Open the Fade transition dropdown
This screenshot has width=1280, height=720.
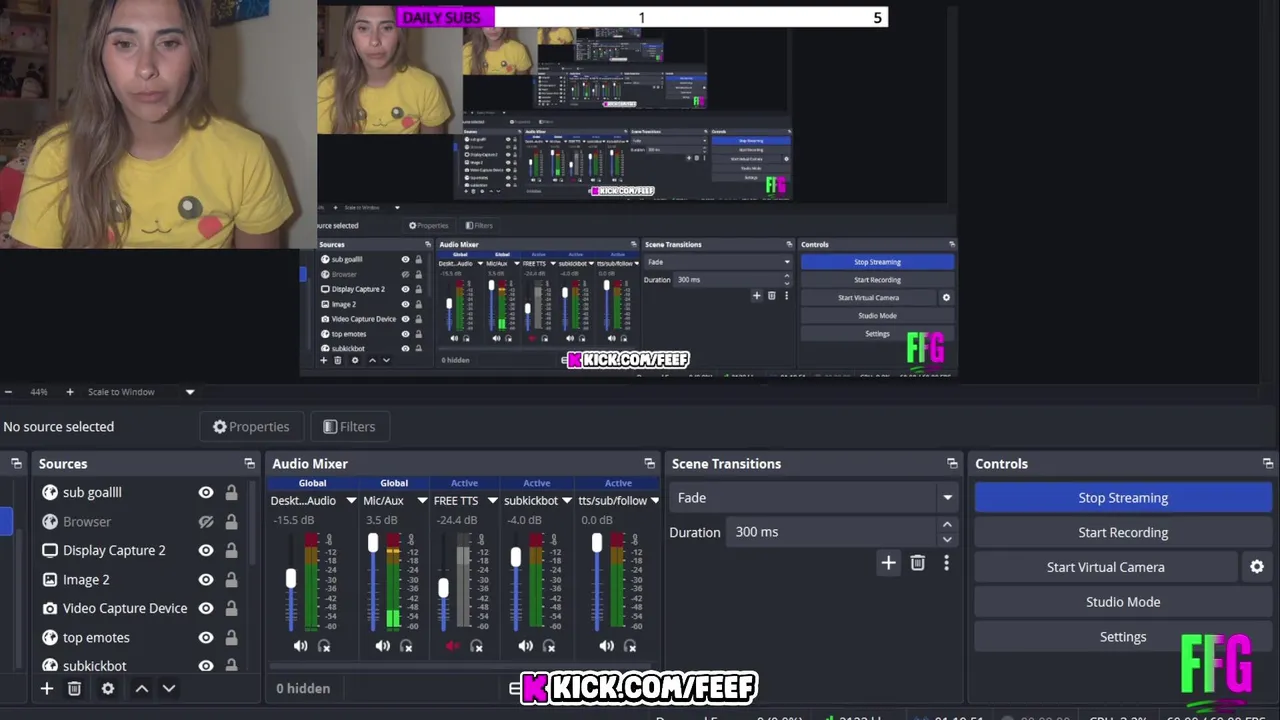[815, 498]
